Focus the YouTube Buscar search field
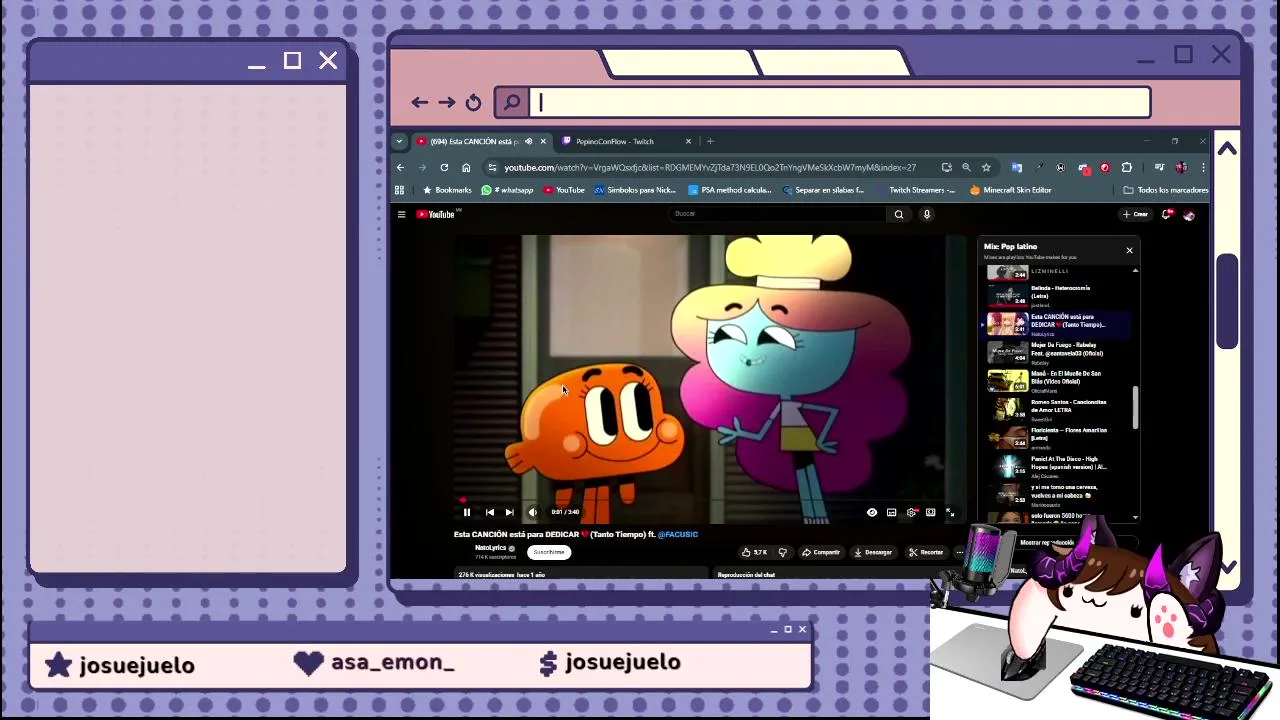Image resolution: width=1280 pixels, height=720 pixels. pyautogui.click(x=778, y=214)
